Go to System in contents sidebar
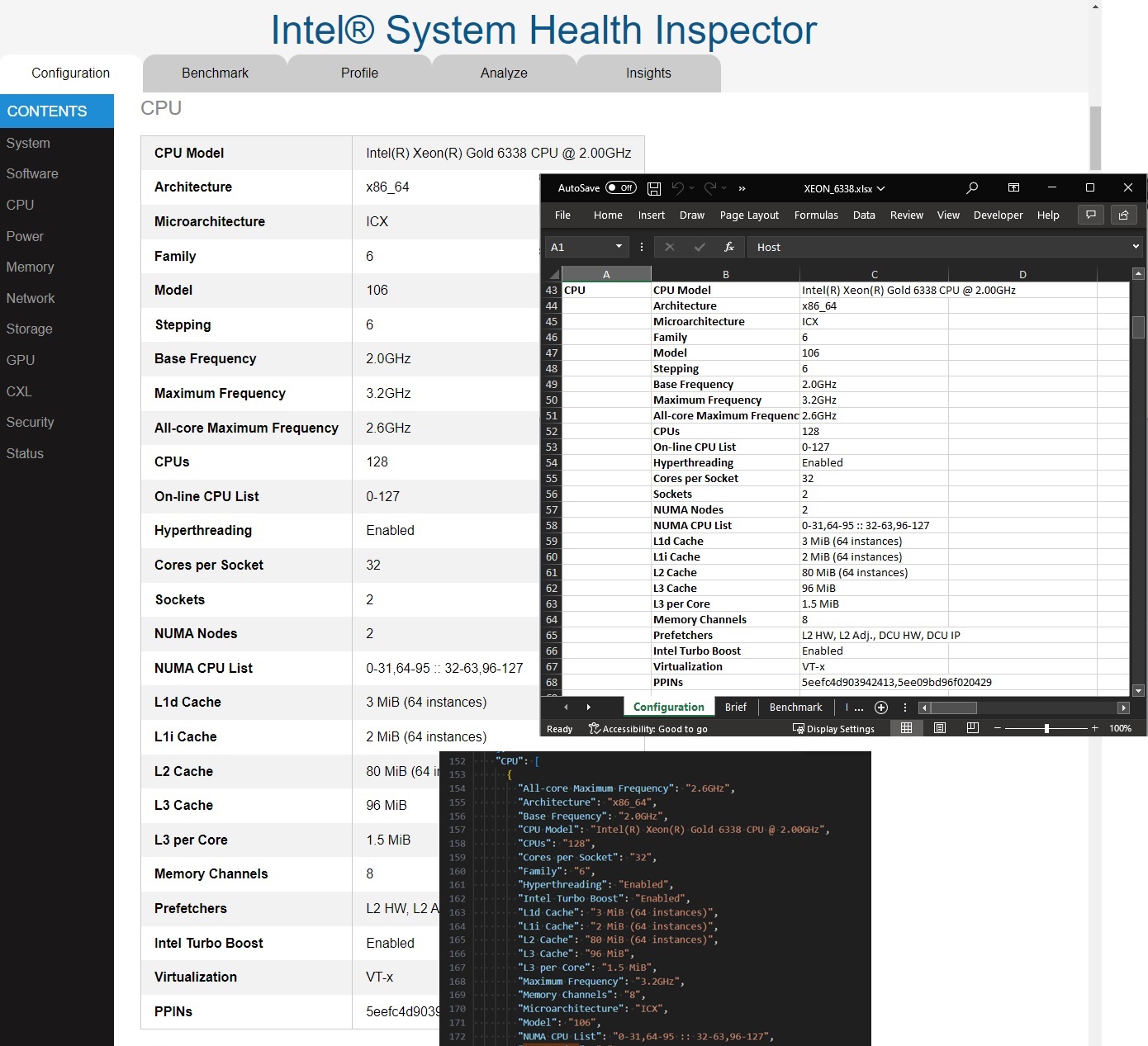This screenshot has height=1046, width=1148. pos(28,143)
